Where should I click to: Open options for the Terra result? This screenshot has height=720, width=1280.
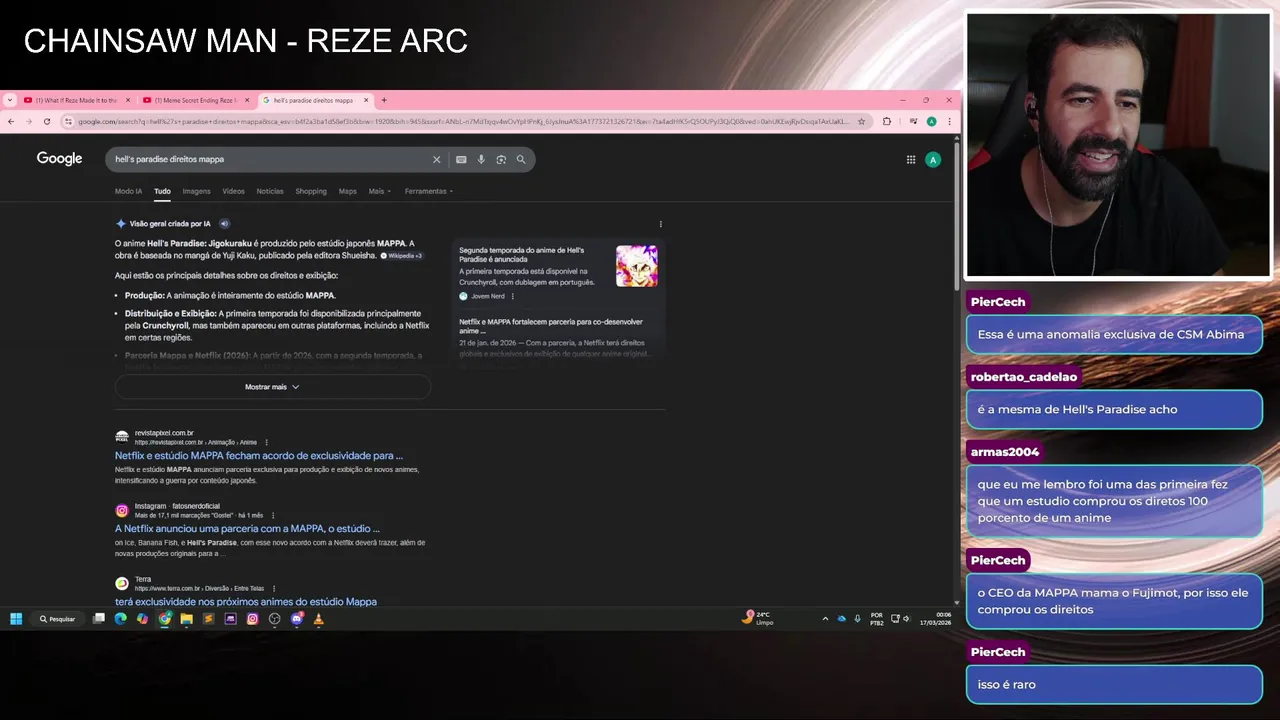click(273, 588)
